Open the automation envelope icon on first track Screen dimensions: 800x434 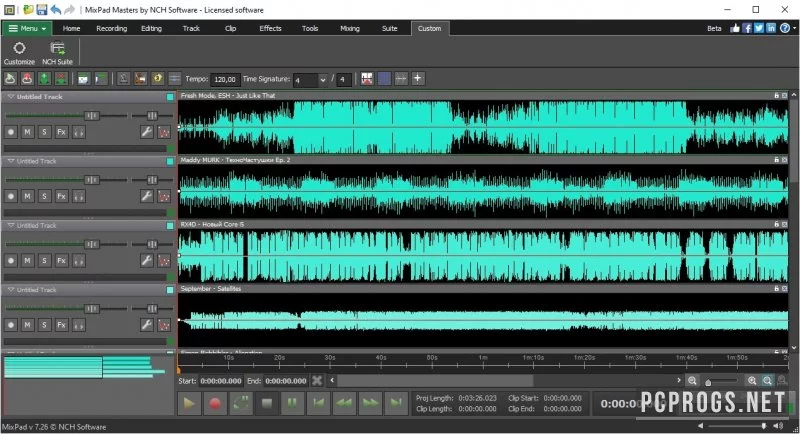tap(164, 132)
